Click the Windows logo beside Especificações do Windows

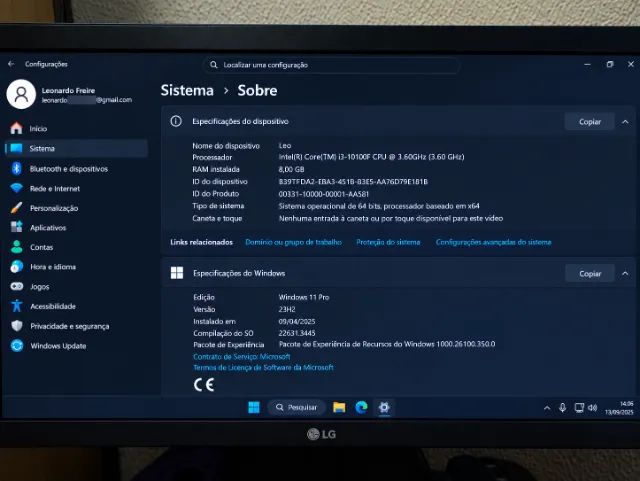(177, 273)
